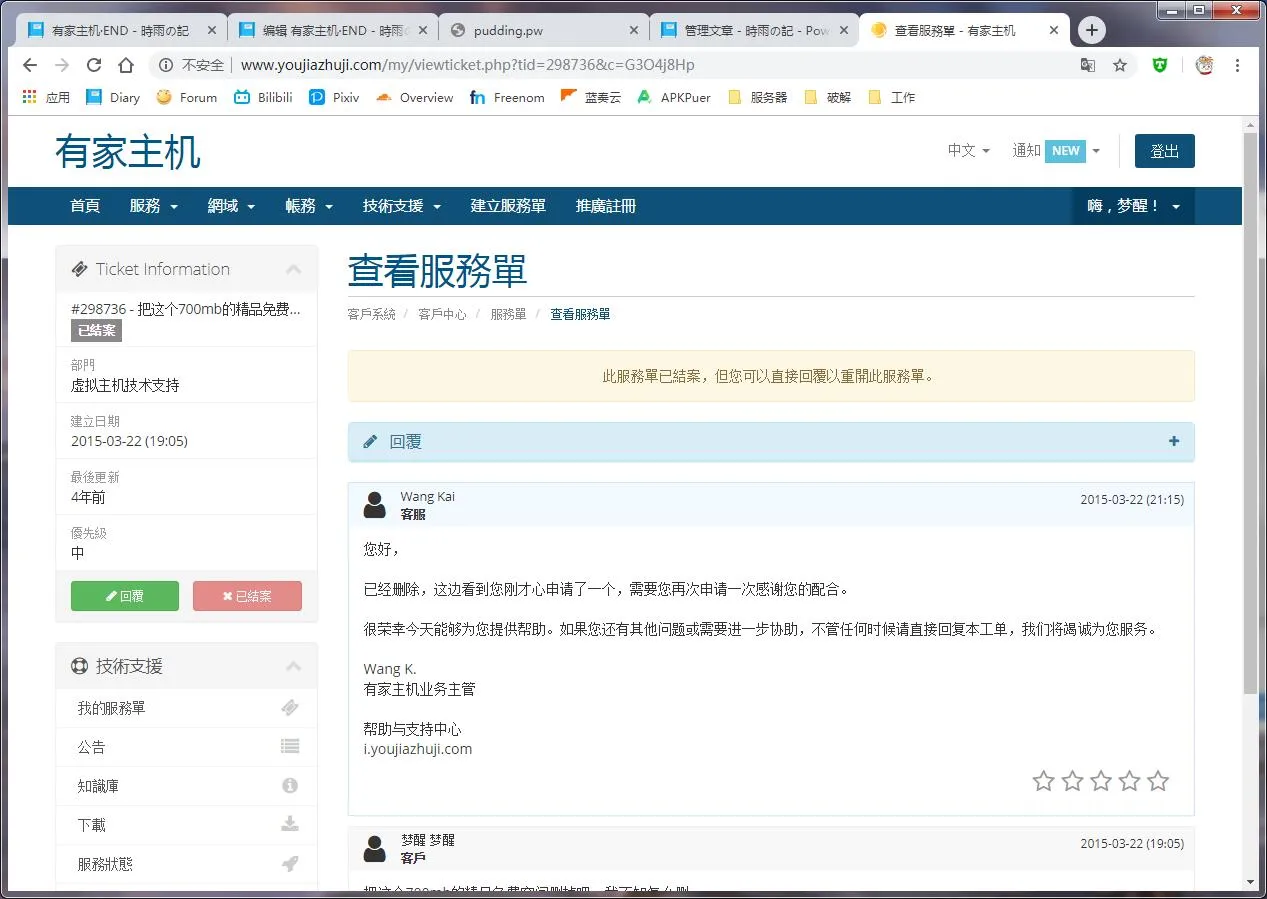Open the 推廣註册 menu item
The image size is (1267, 899).
coord(607,206)
